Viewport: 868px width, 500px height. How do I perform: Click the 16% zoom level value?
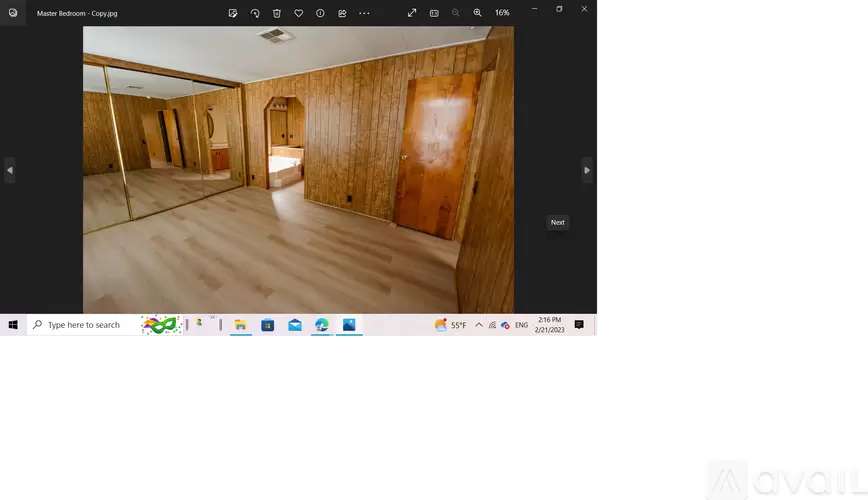tap(502, 13)
